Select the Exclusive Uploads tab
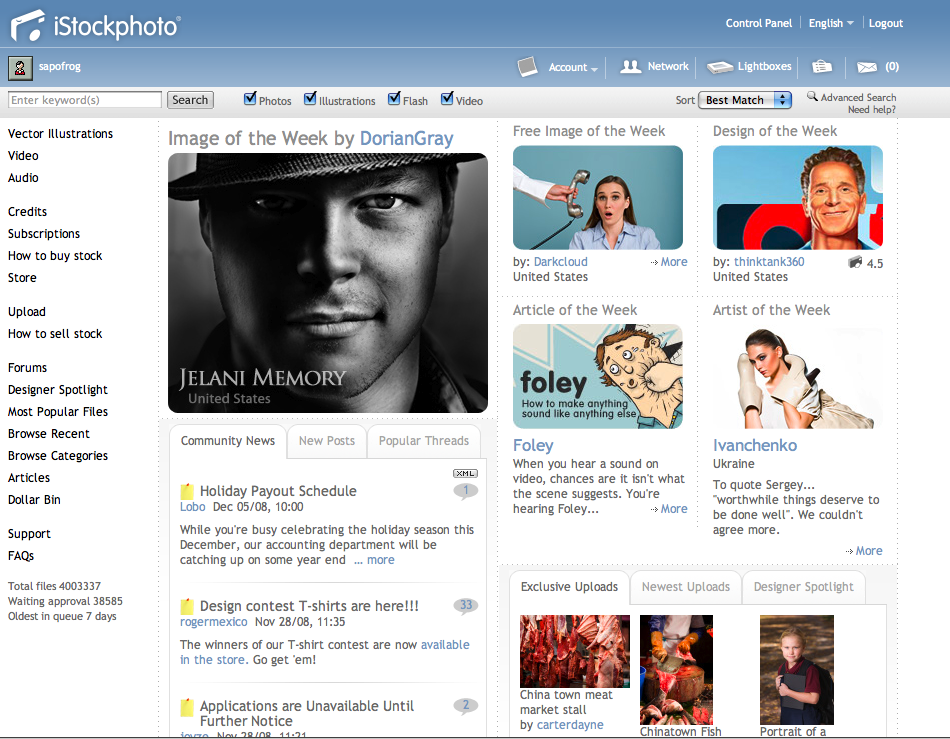Screen dimensions: 950x739 tap(569, 587)
